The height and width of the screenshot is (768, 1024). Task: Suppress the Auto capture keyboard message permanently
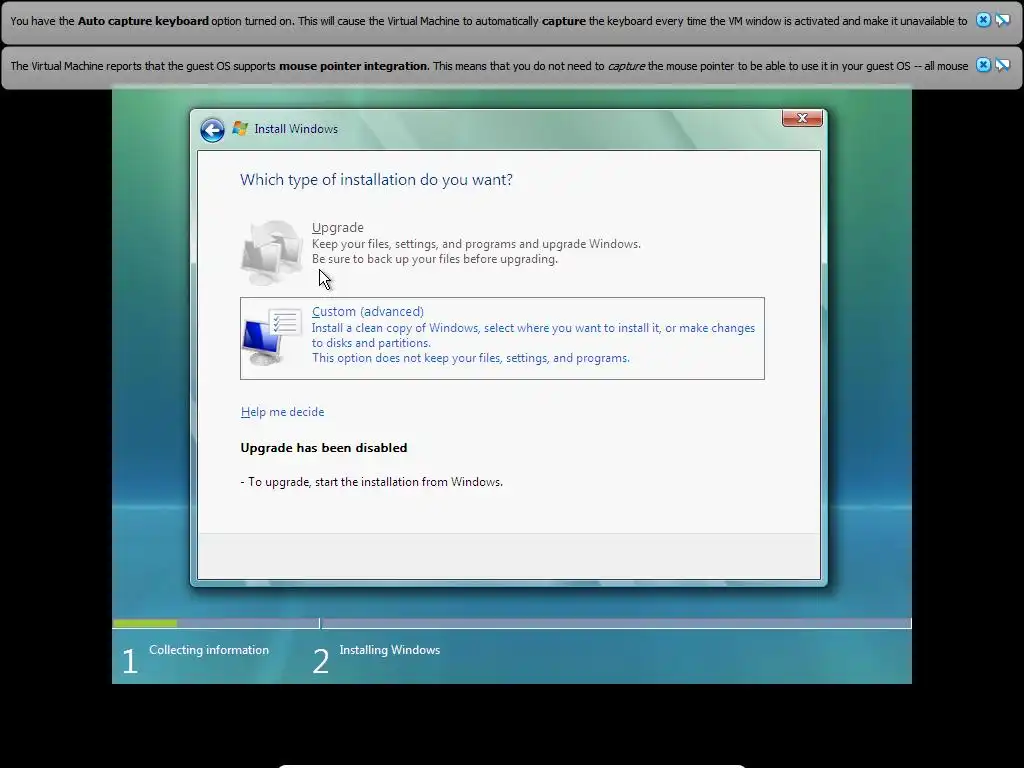(1002, 20)
